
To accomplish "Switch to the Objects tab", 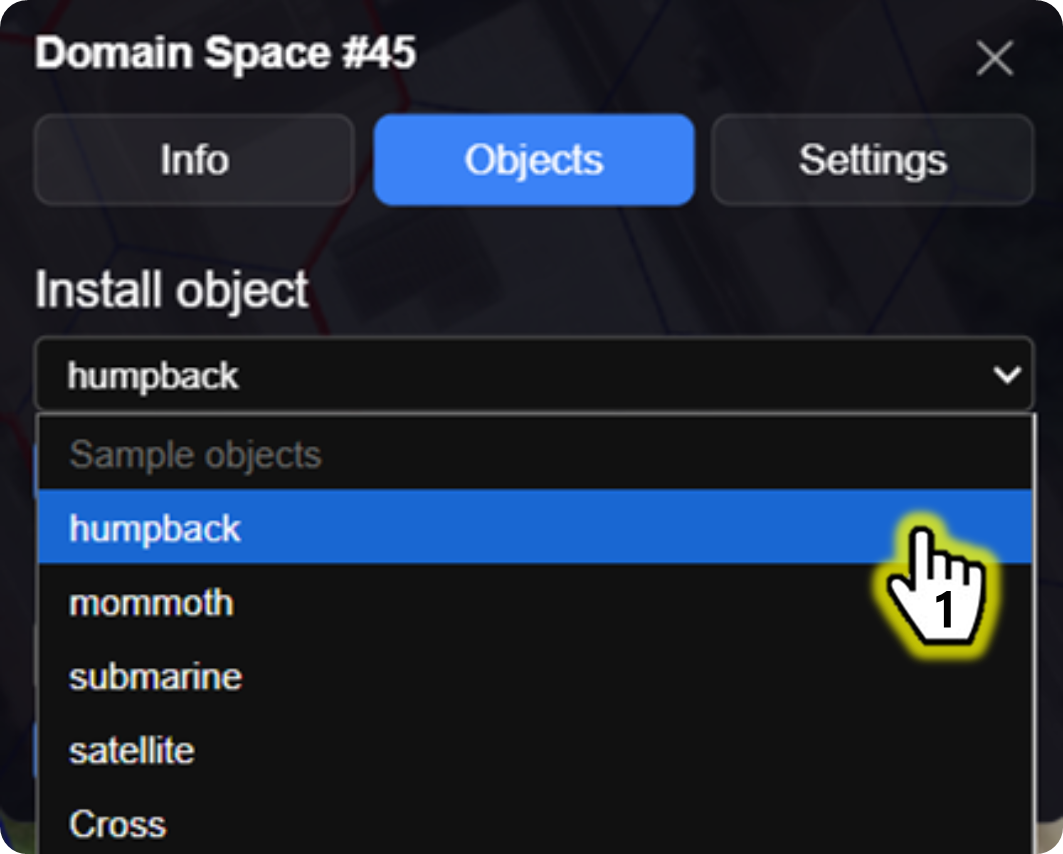I will (x=534, y=160).
